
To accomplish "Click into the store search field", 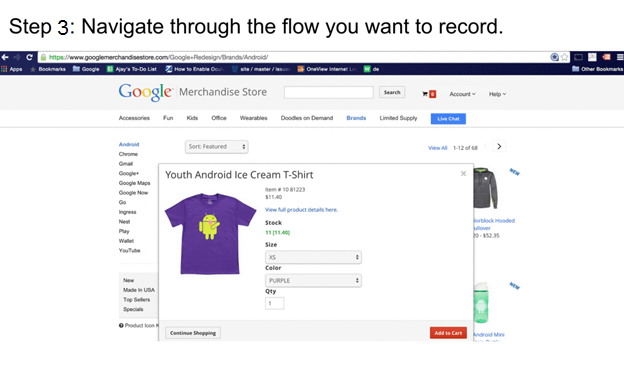I will [329, 92].
